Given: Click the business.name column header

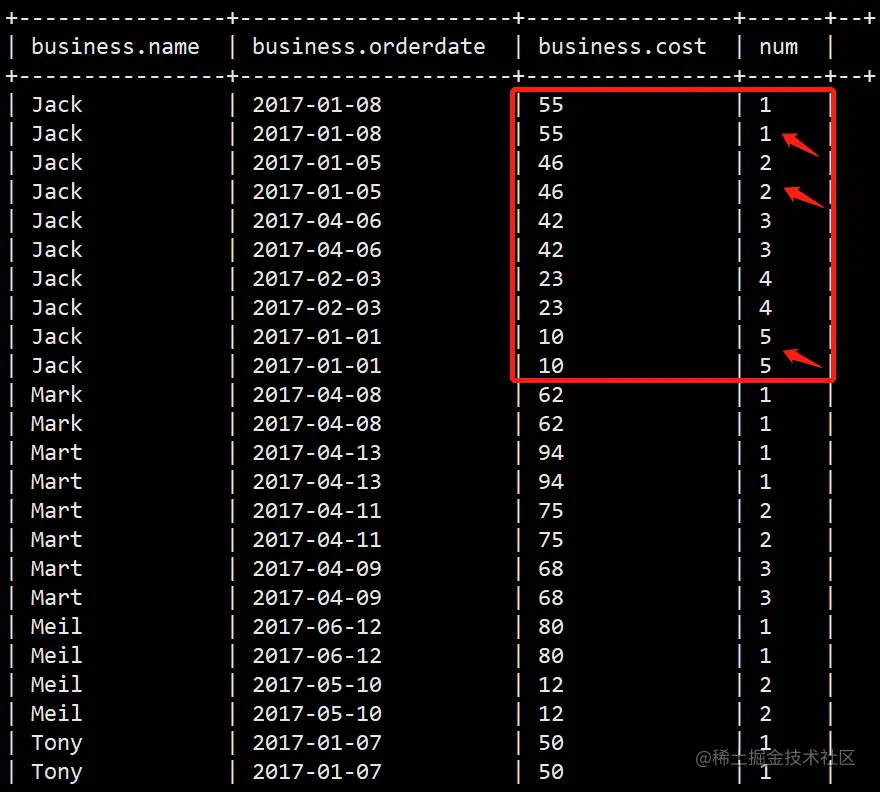Looking at the screenshot, I should [115, 47].
